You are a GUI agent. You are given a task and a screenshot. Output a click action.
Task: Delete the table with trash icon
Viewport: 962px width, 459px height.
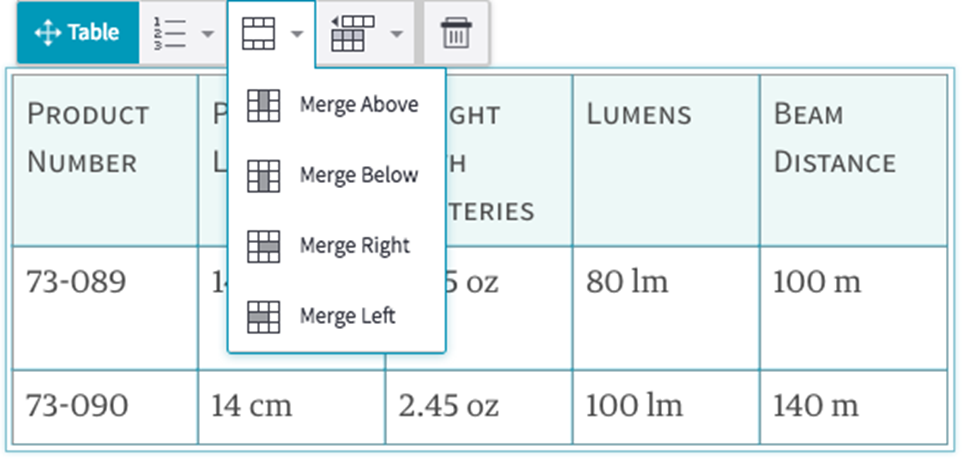(455, 34)
